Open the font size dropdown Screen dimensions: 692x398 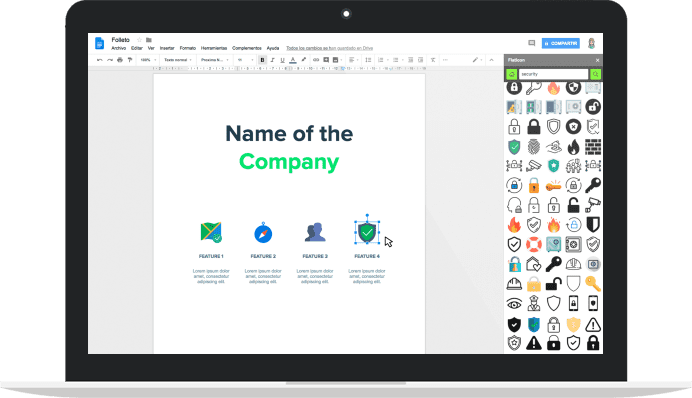click(x=245, y=60)
